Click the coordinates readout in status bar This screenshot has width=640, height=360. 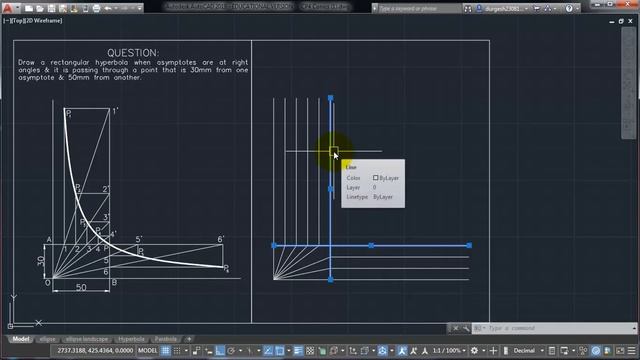(x=95, y=351)
